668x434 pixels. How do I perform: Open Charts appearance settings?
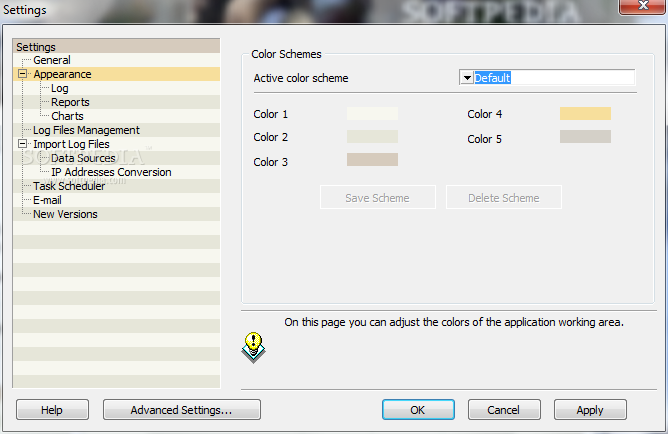point(67,116)
